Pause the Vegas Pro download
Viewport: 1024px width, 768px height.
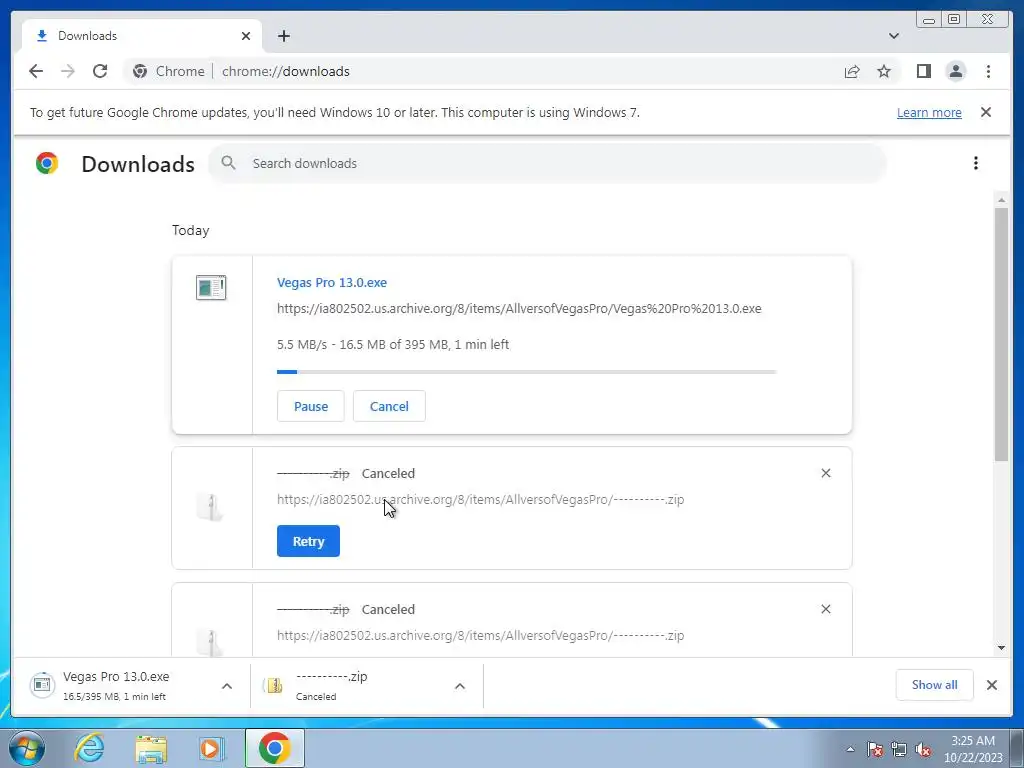coord(311,406)
